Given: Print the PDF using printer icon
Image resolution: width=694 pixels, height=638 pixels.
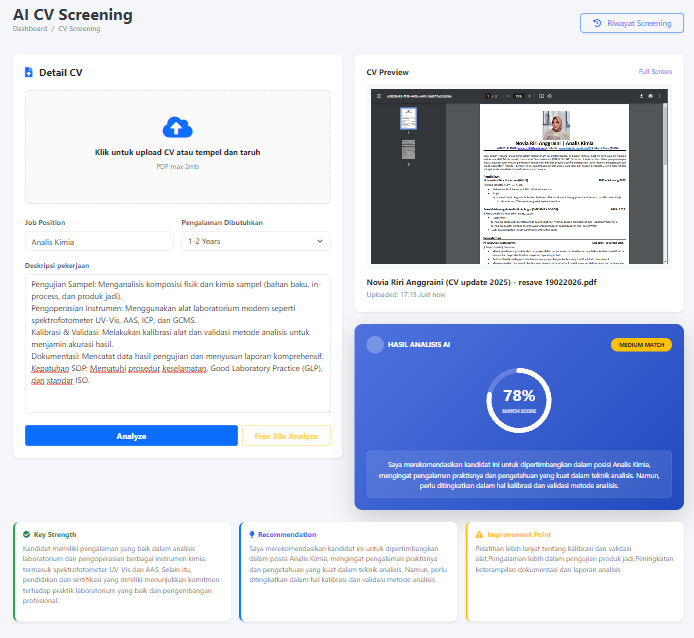Looking at the screenshot, I should (651, 96).
